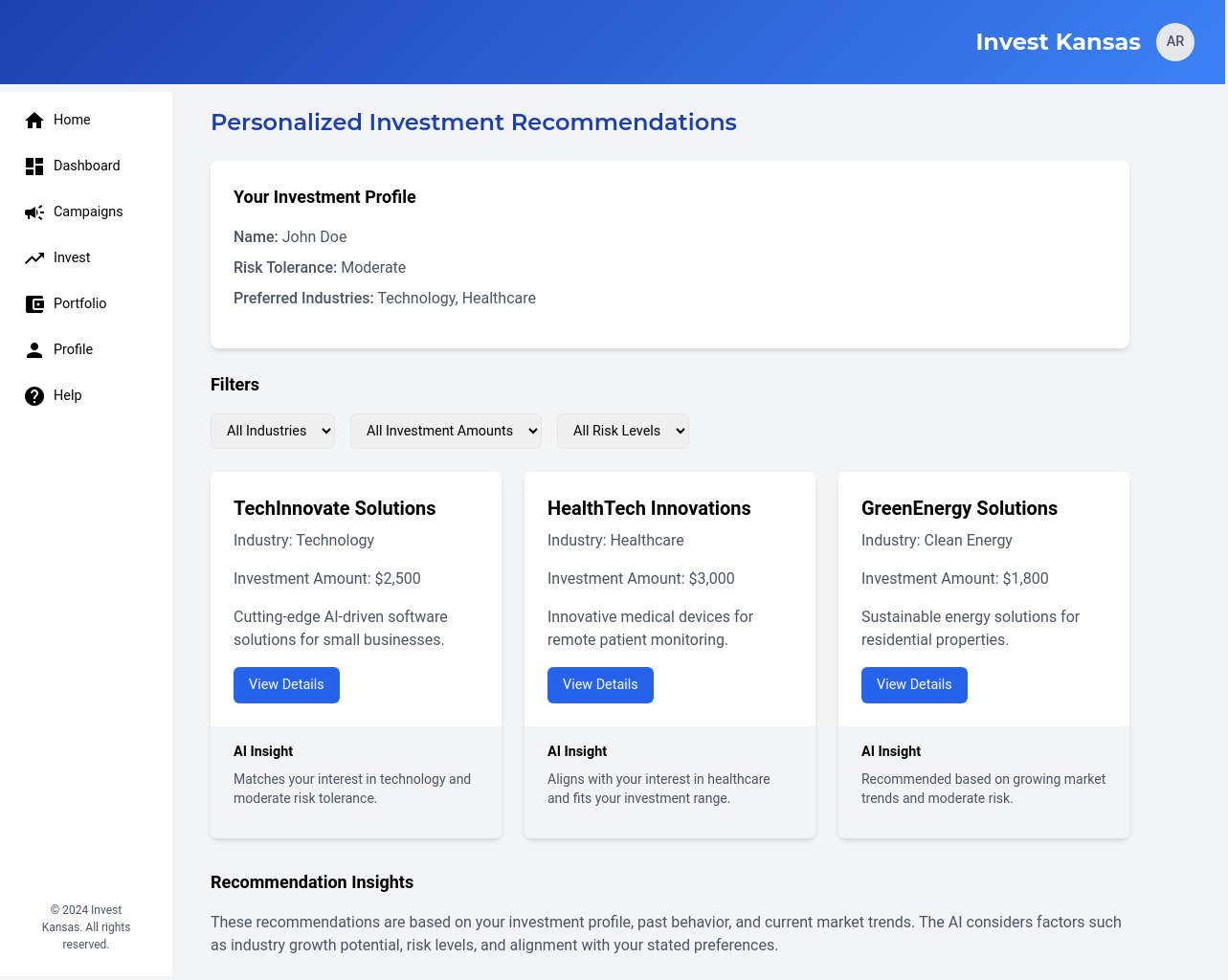Click the Invest Kansas header title
Viewport: 1228px width, 980px height.
1058,42
